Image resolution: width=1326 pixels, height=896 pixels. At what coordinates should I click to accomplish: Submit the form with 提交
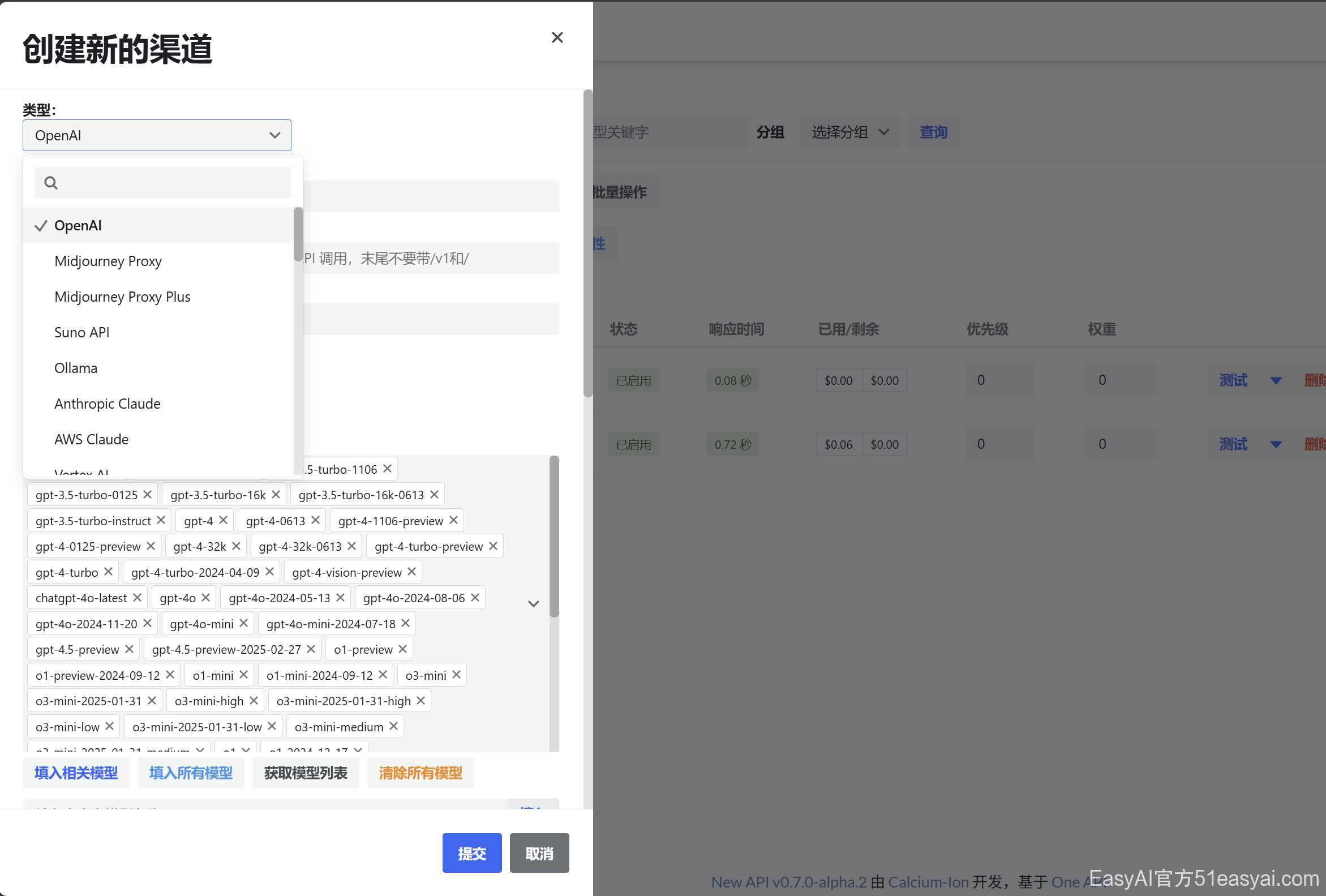(x=472, y=853)
